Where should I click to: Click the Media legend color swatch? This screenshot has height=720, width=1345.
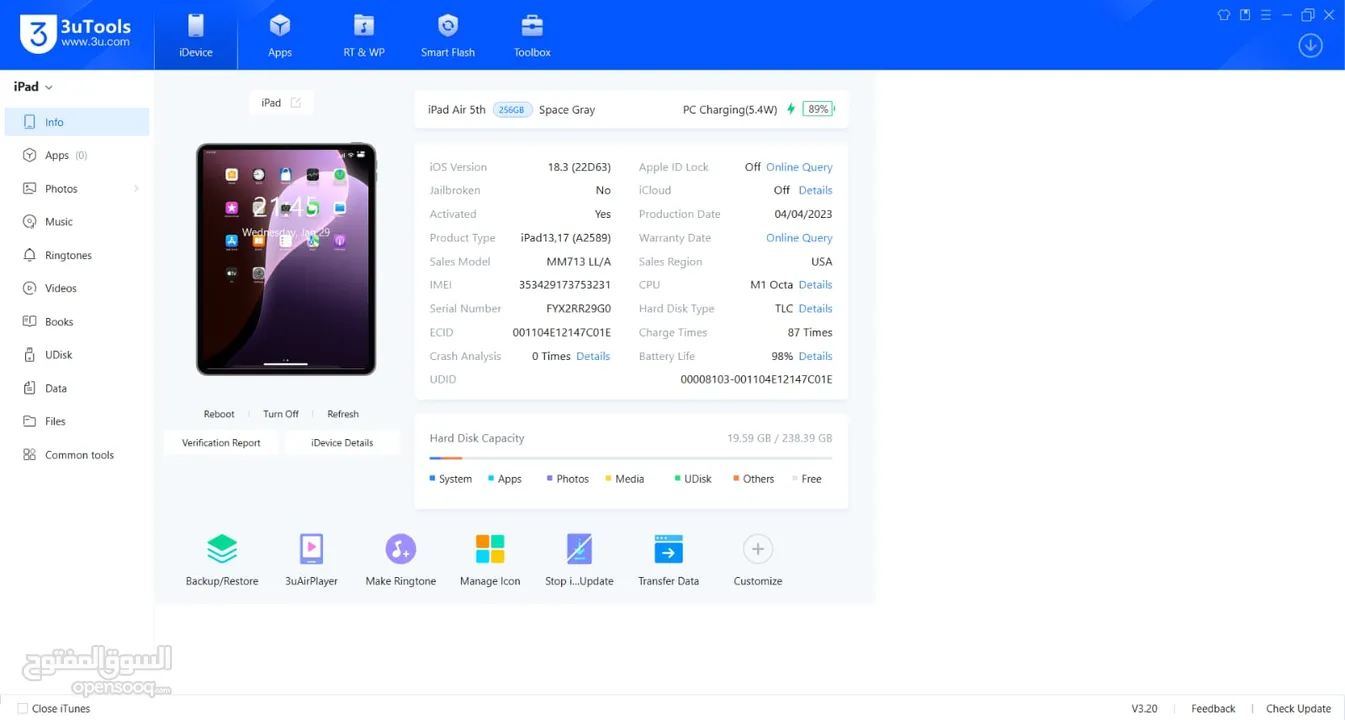click(608, 479)
